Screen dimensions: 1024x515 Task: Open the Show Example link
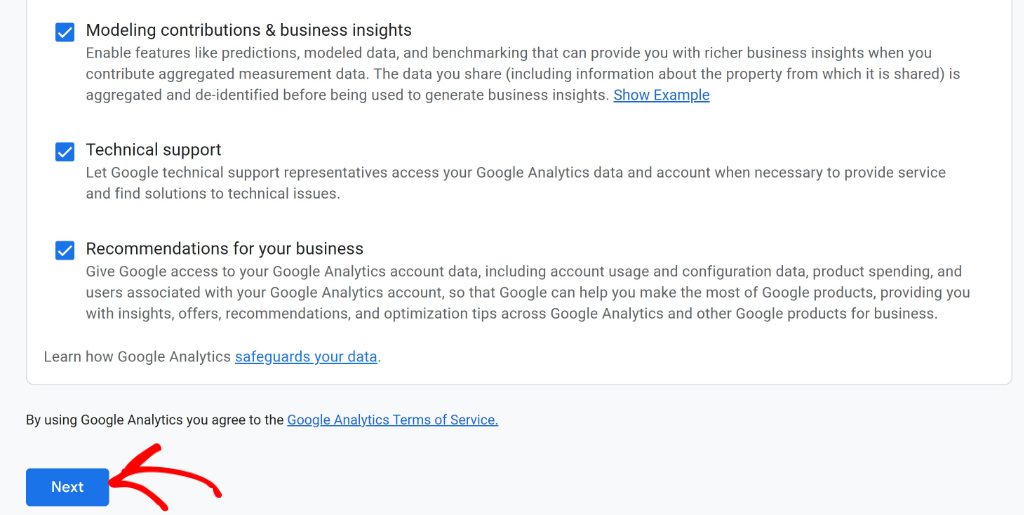(x=661, y=95)
